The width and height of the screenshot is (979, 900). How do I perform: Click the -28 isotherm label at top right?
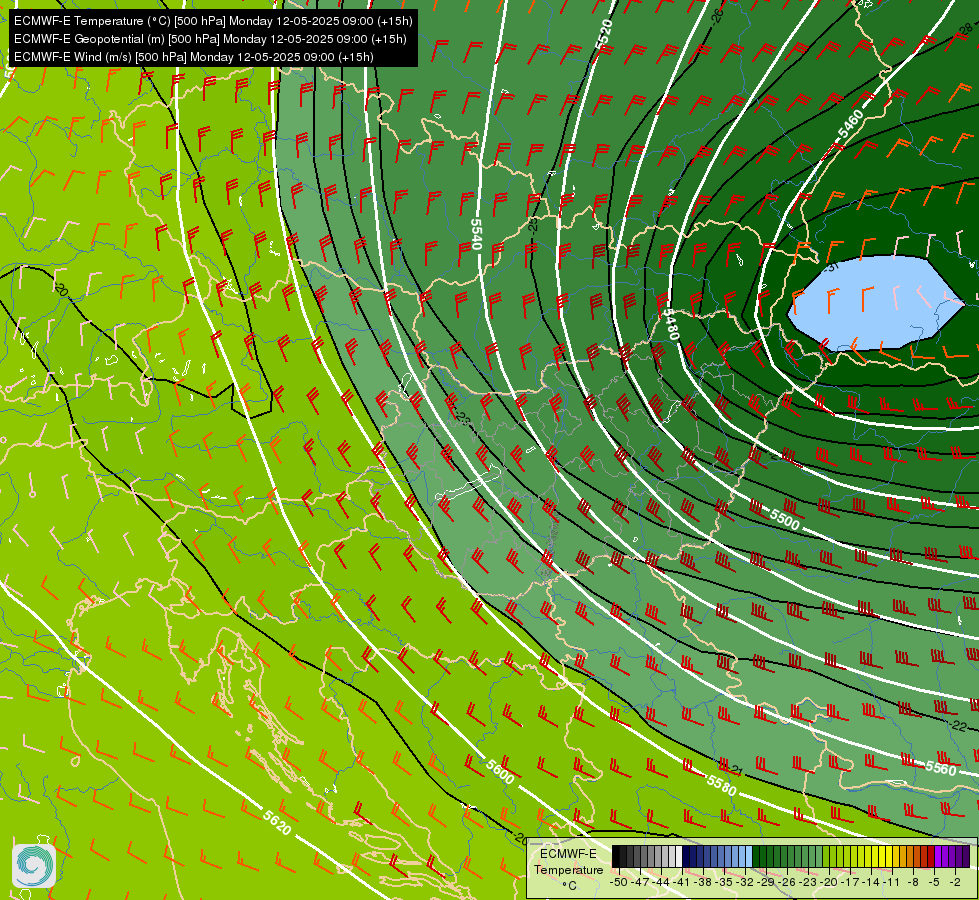(x=965, y=28)
